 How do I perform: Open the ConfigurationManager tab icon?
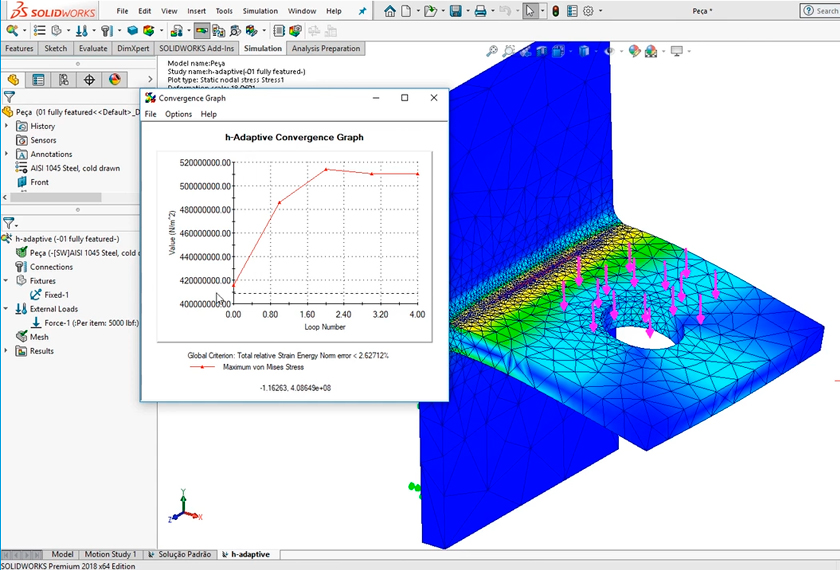(x=64, y=80)
